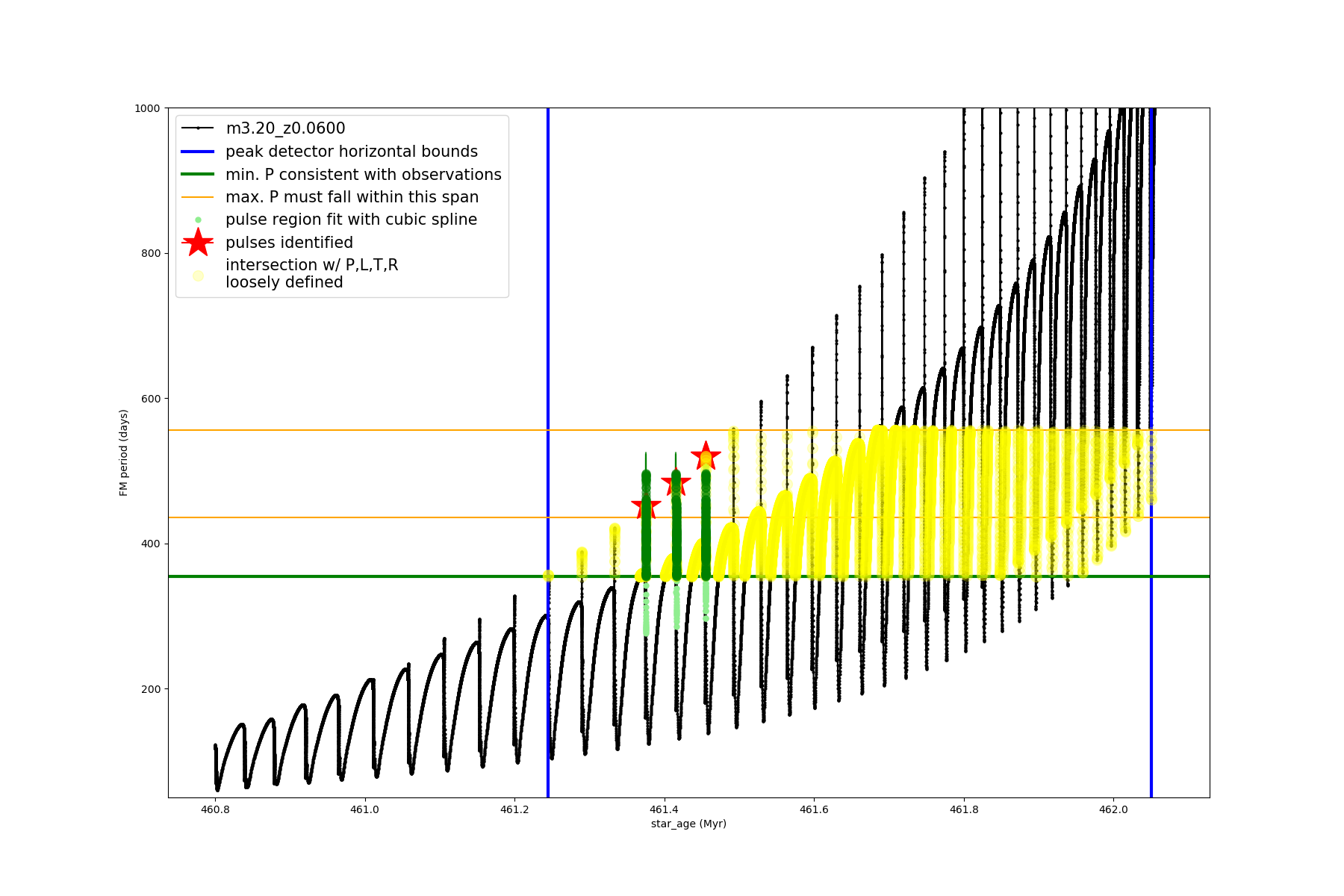Click the 'star_age (Myr)' x-axis label
Screen dimensions: 1344x896
click(688, 824)
